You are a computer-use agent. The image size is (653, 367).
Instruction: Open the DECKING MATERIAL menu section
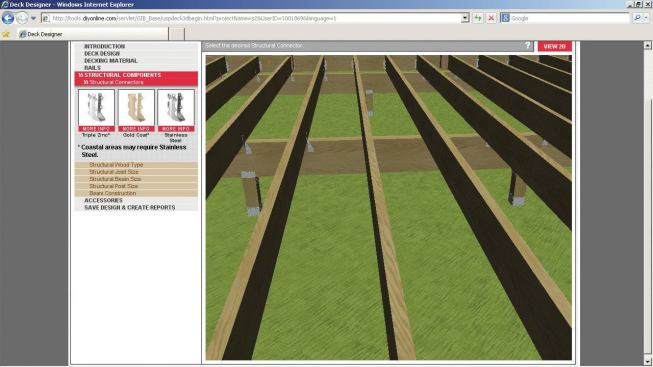111,60
